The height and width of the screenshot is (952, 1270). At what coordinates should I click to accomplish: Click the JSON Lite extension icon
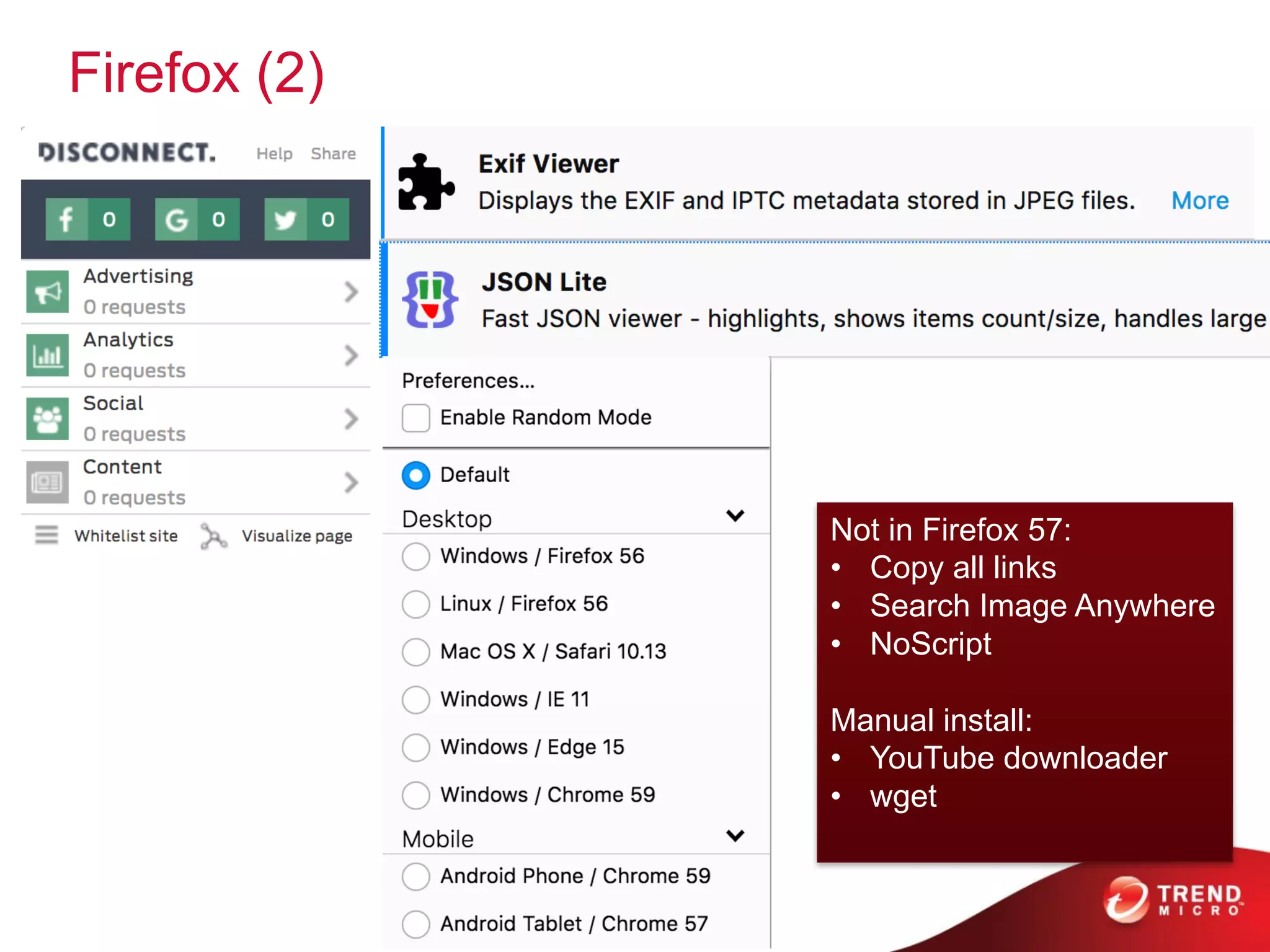coord(430,300)
